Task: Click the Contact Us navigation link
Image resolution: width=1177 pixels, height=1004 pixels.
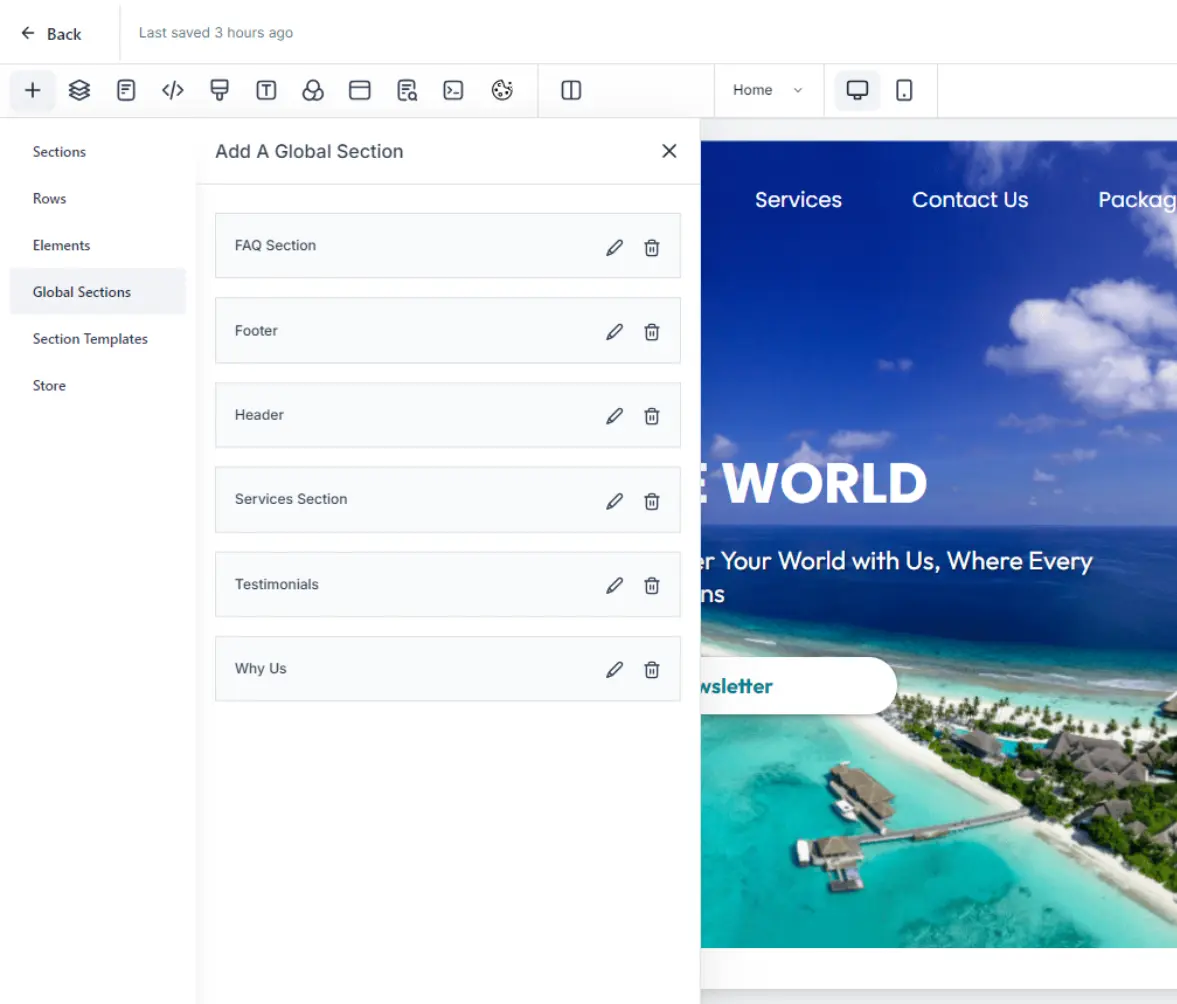Action: pyautogui.click(x=969, y=200)
